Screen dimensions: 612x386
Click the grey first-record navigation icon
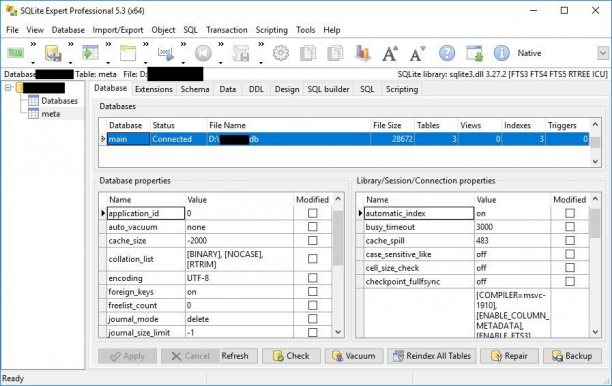click(203, 53)
